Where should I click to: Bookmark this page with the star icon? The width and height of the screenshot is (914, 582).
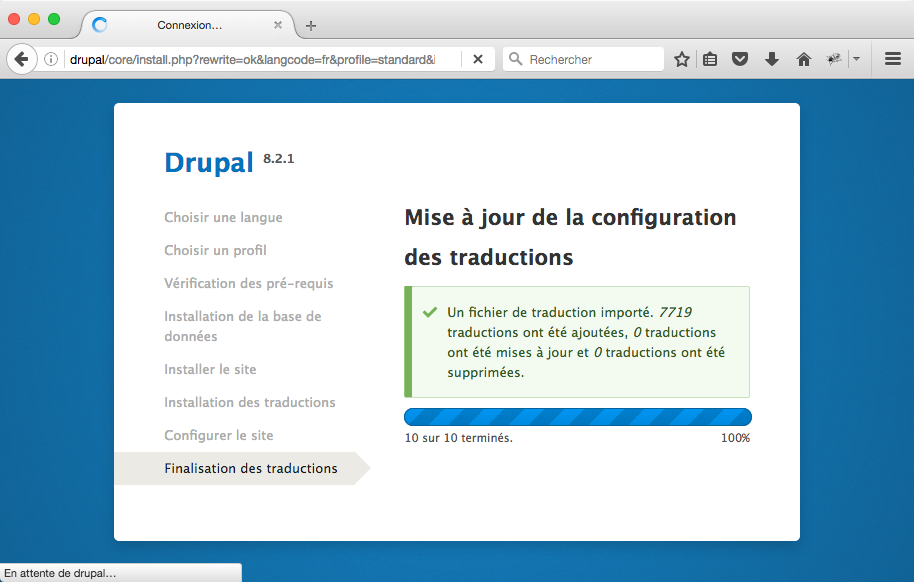[x=681, y=59]
